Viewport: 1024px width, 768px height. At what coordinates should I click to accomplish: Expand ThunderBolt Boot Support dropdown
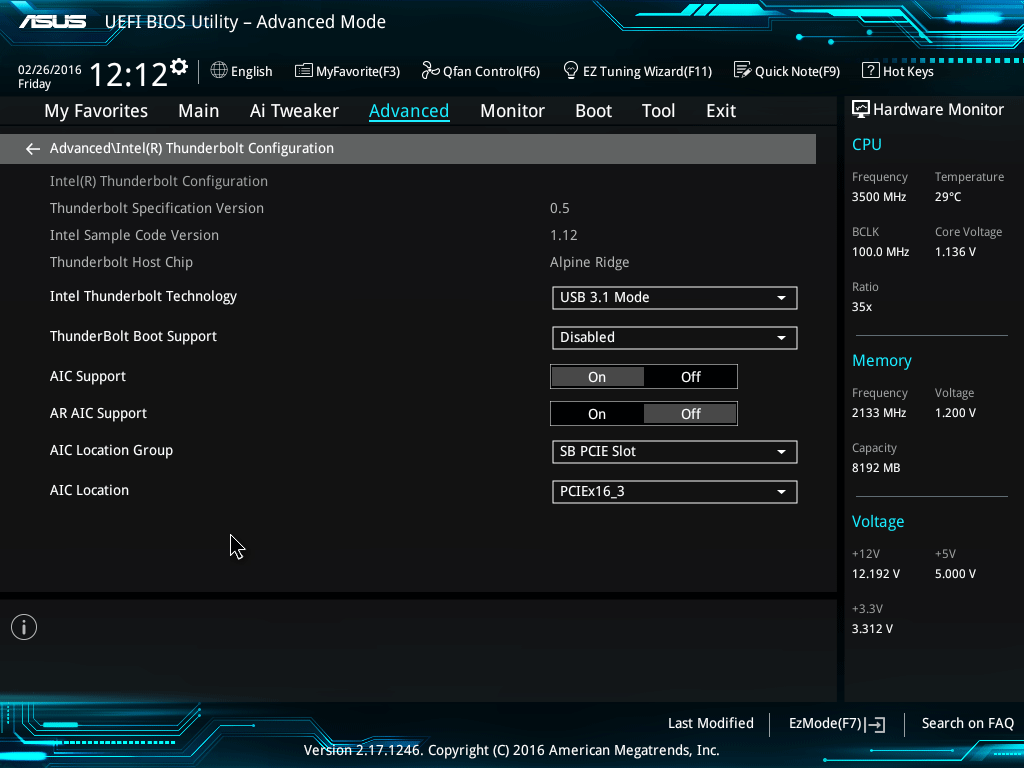point(674,337)
